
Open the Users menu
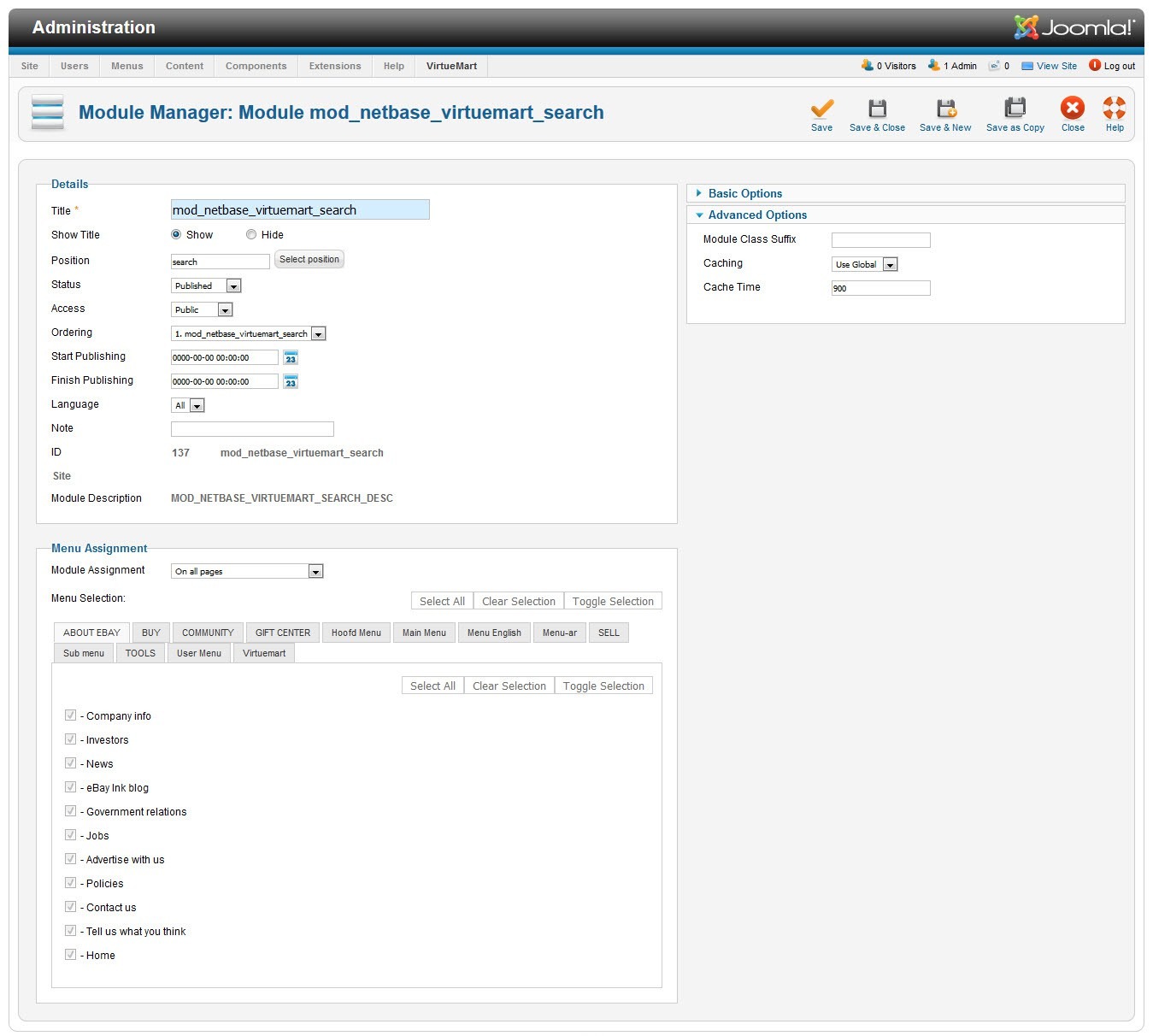pyautogui.click(x=74, y=66)
